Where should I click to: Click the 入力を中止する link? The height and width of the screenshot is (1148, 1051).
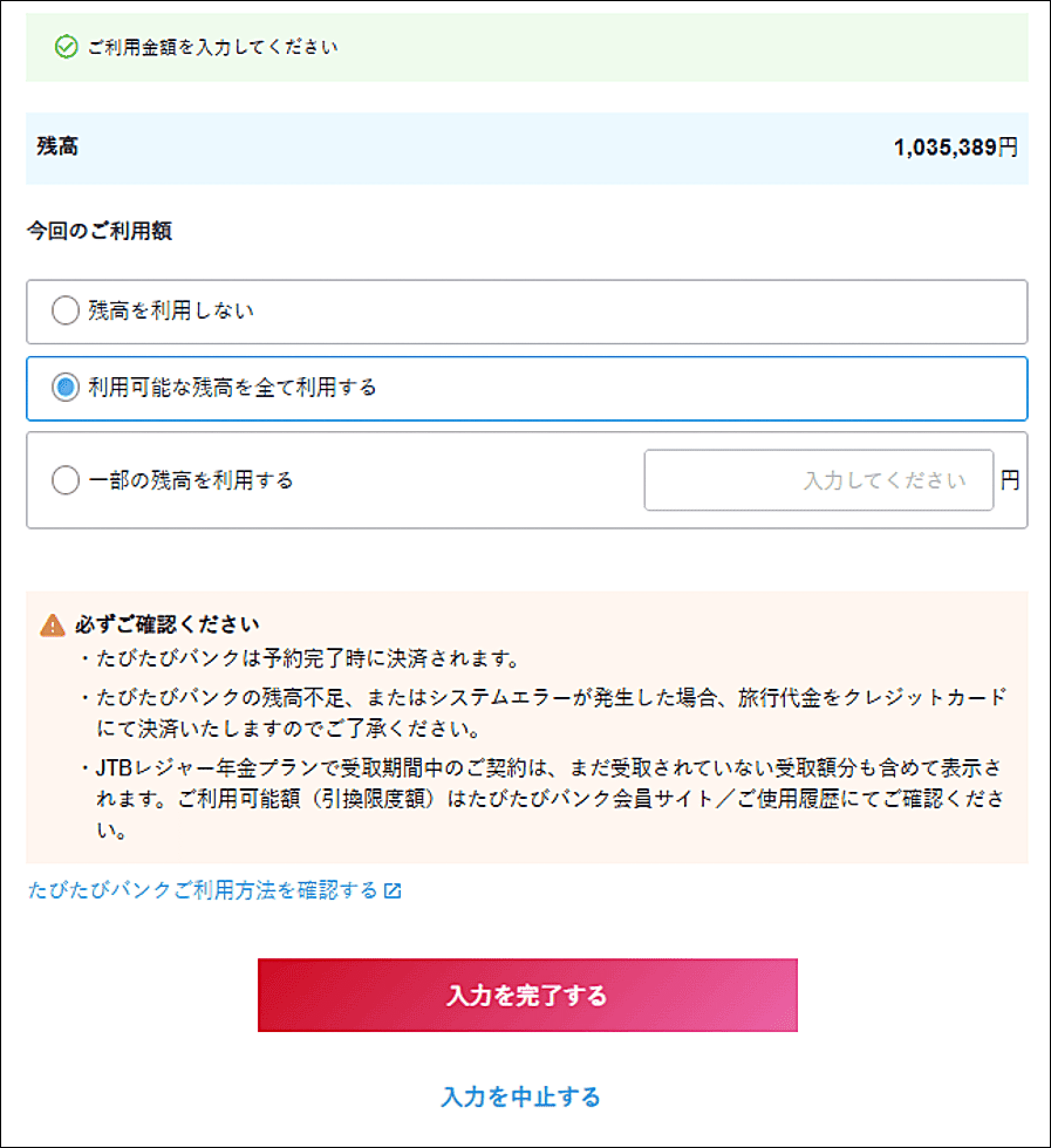click(x=521, y=1097)
